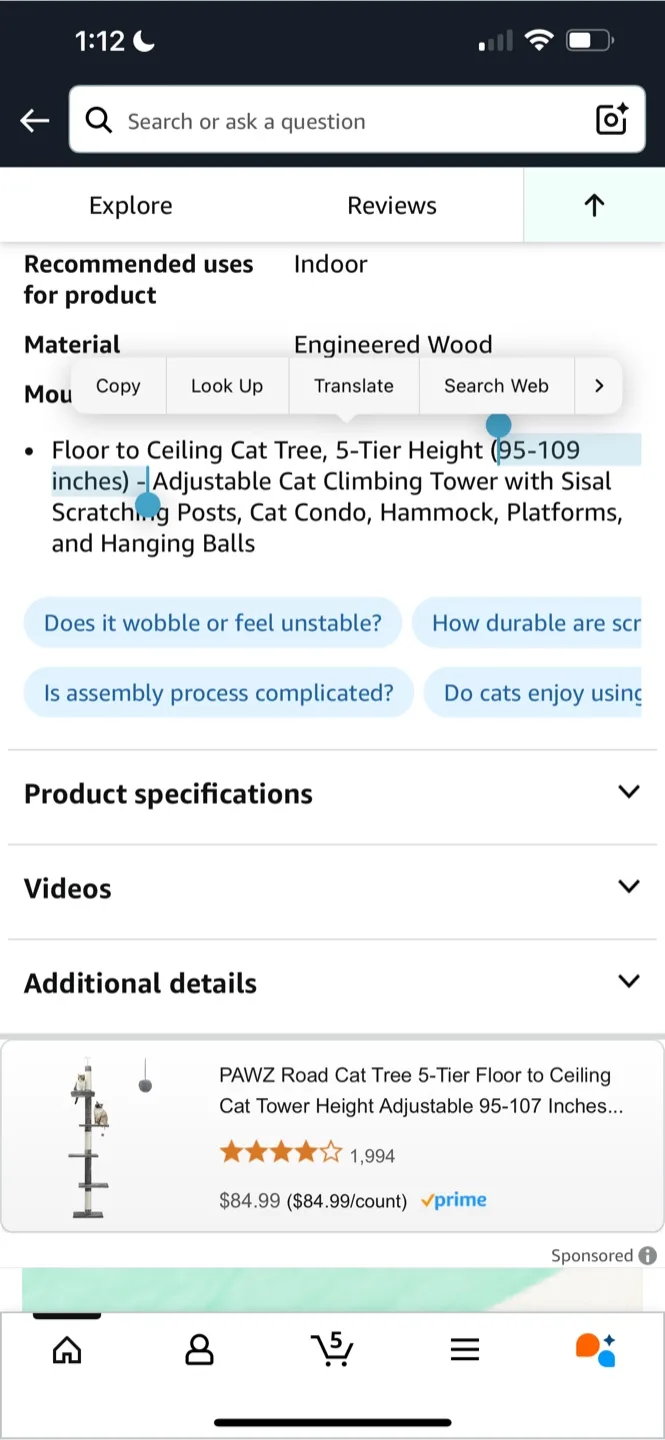Tap 'Does it wobble or feel unstable?' chip
Image resolution: width=665 pixels, height=1440 pixels.
[212, 622]
